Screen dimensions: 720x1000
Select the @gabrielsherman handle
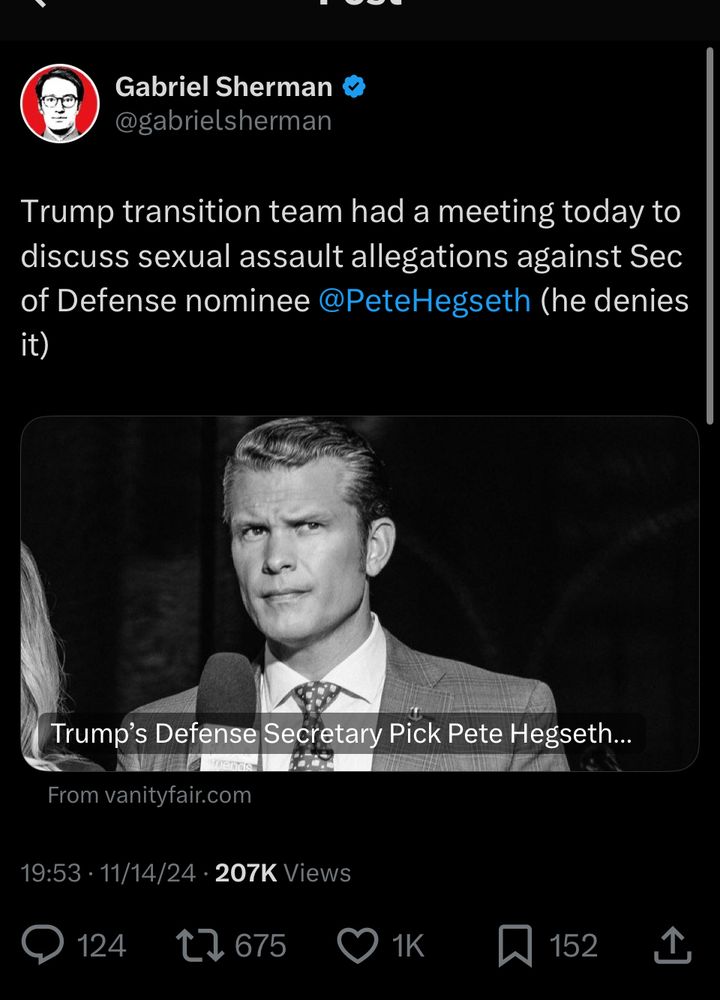[x=223, y=121]
